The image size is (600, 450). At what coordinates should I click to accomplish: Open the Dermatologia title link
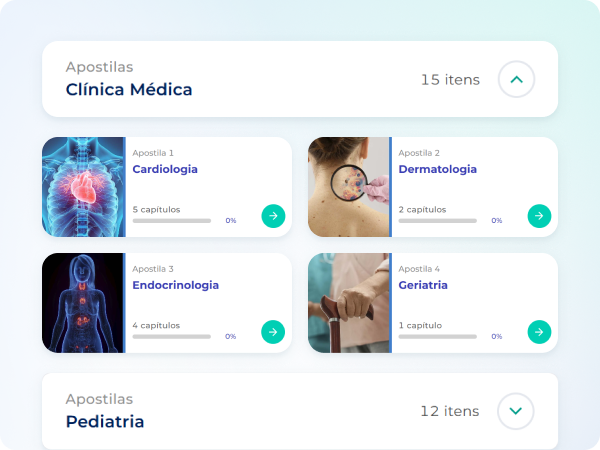(x=437, y=169)
